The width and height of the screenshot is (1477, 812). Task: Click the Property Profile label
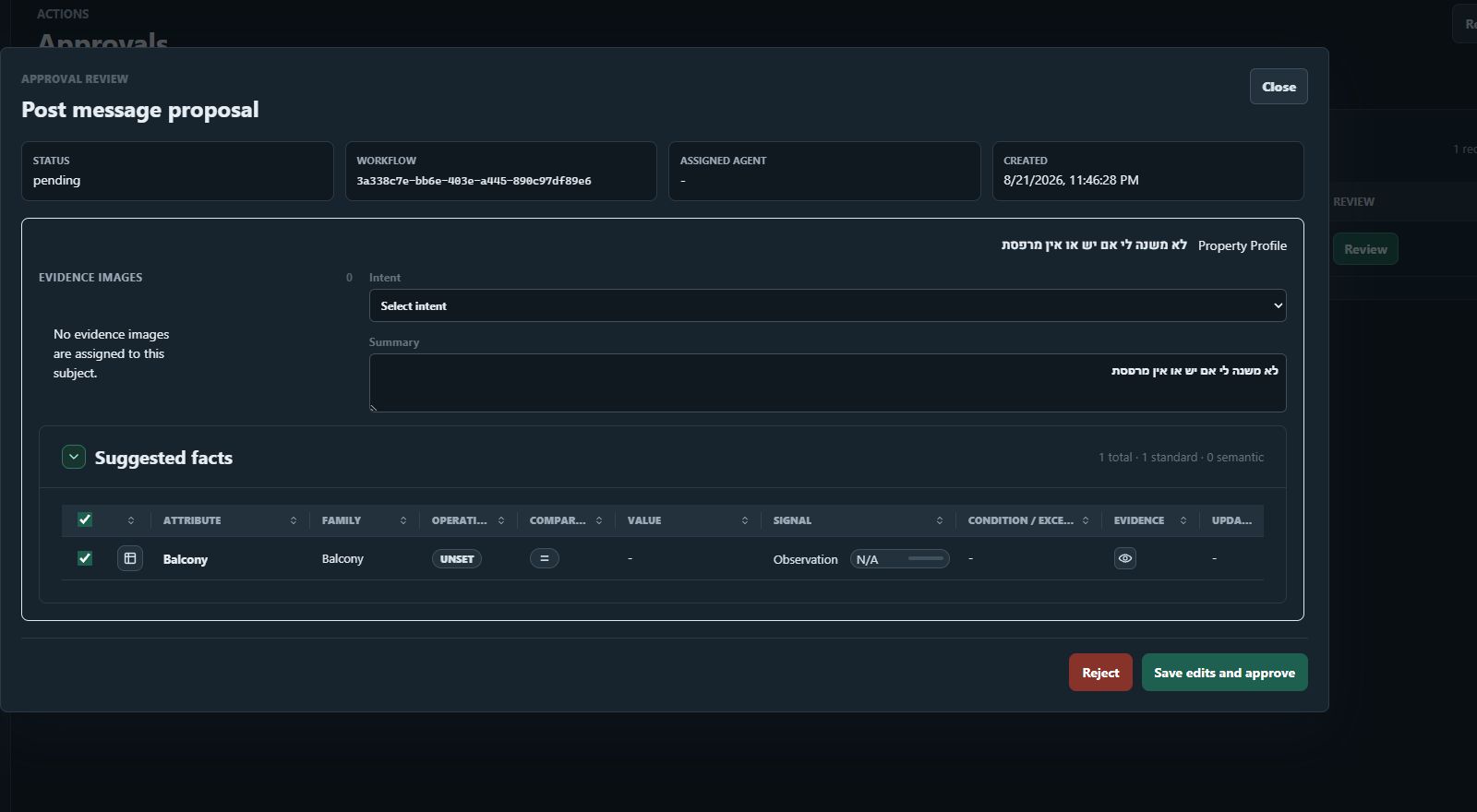(x=1243, y=245)
